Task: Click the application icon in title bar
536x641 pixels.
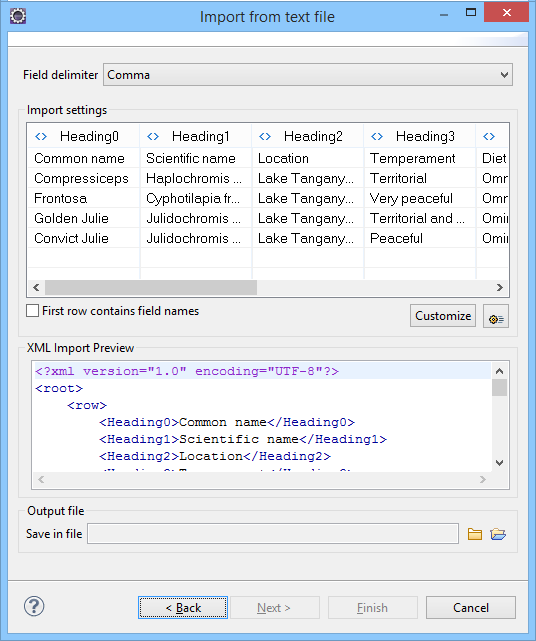Action: [18, 16]
